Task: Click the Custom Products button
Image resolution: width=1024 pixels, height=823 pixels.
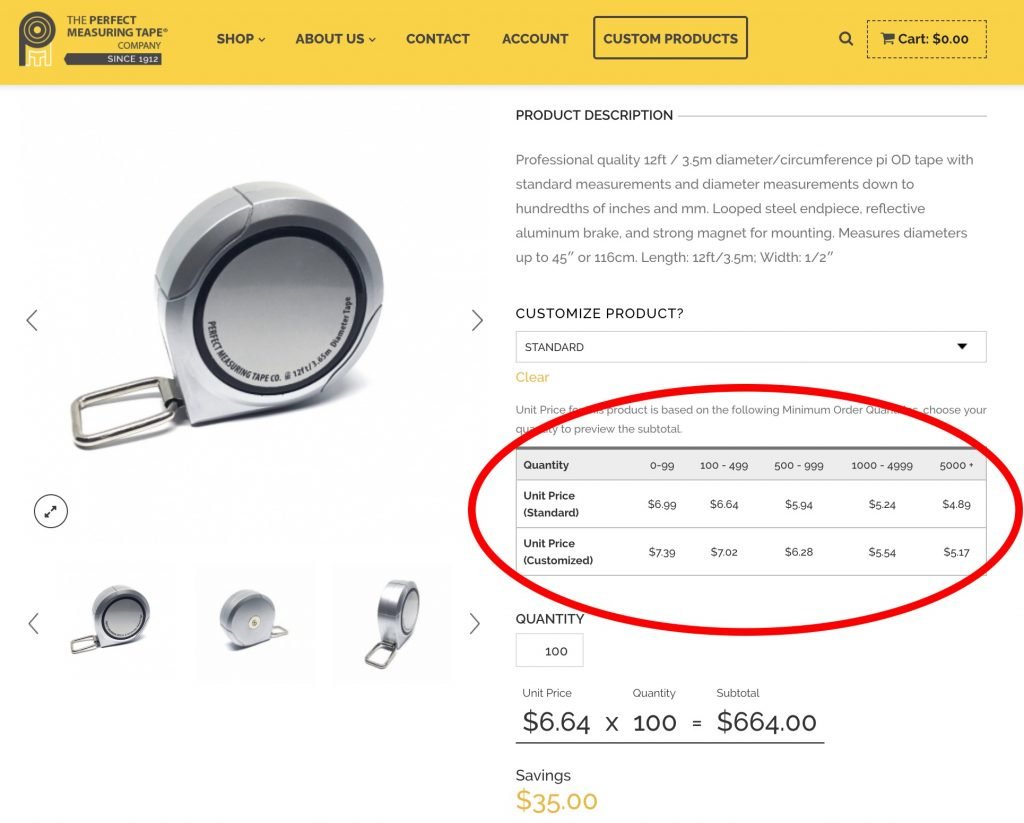Action: (670, 39)
